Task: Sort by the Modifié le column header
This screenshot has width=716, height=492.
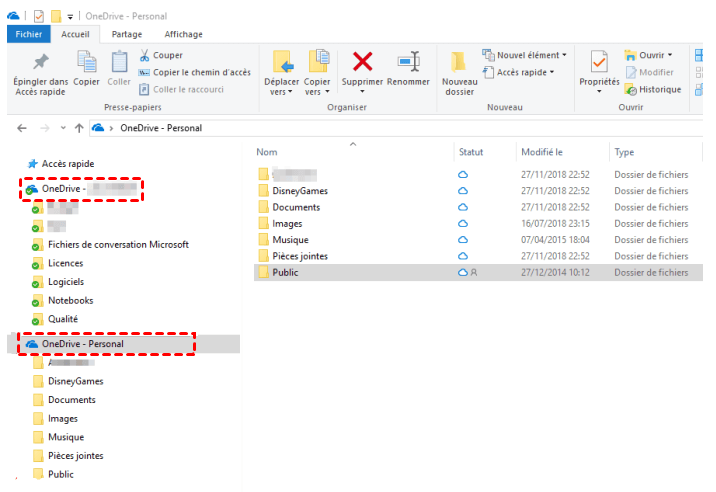Action: pyautogui.click(x=542, y=152)
